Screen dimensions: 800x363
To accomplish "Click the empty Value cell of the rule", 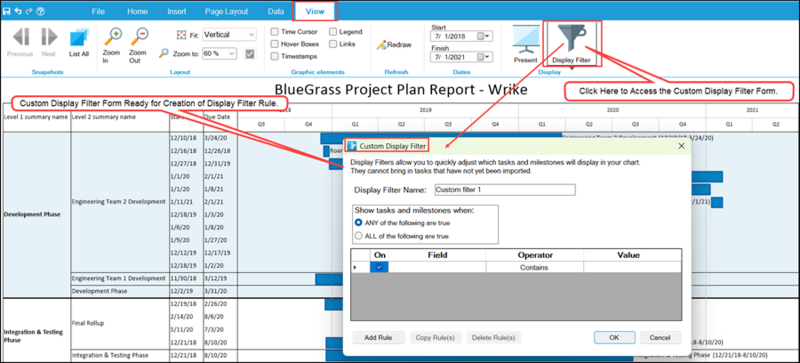I will (x=632, y=267).
